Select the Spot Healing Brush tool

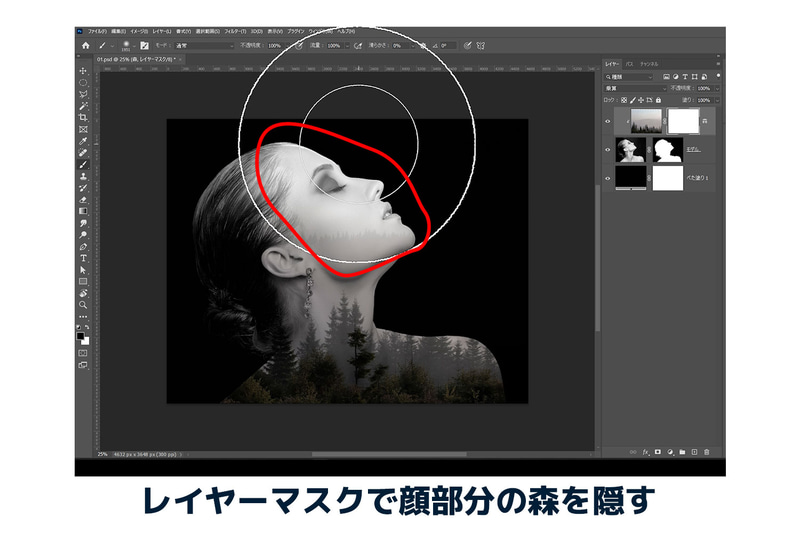click(83, 153)
